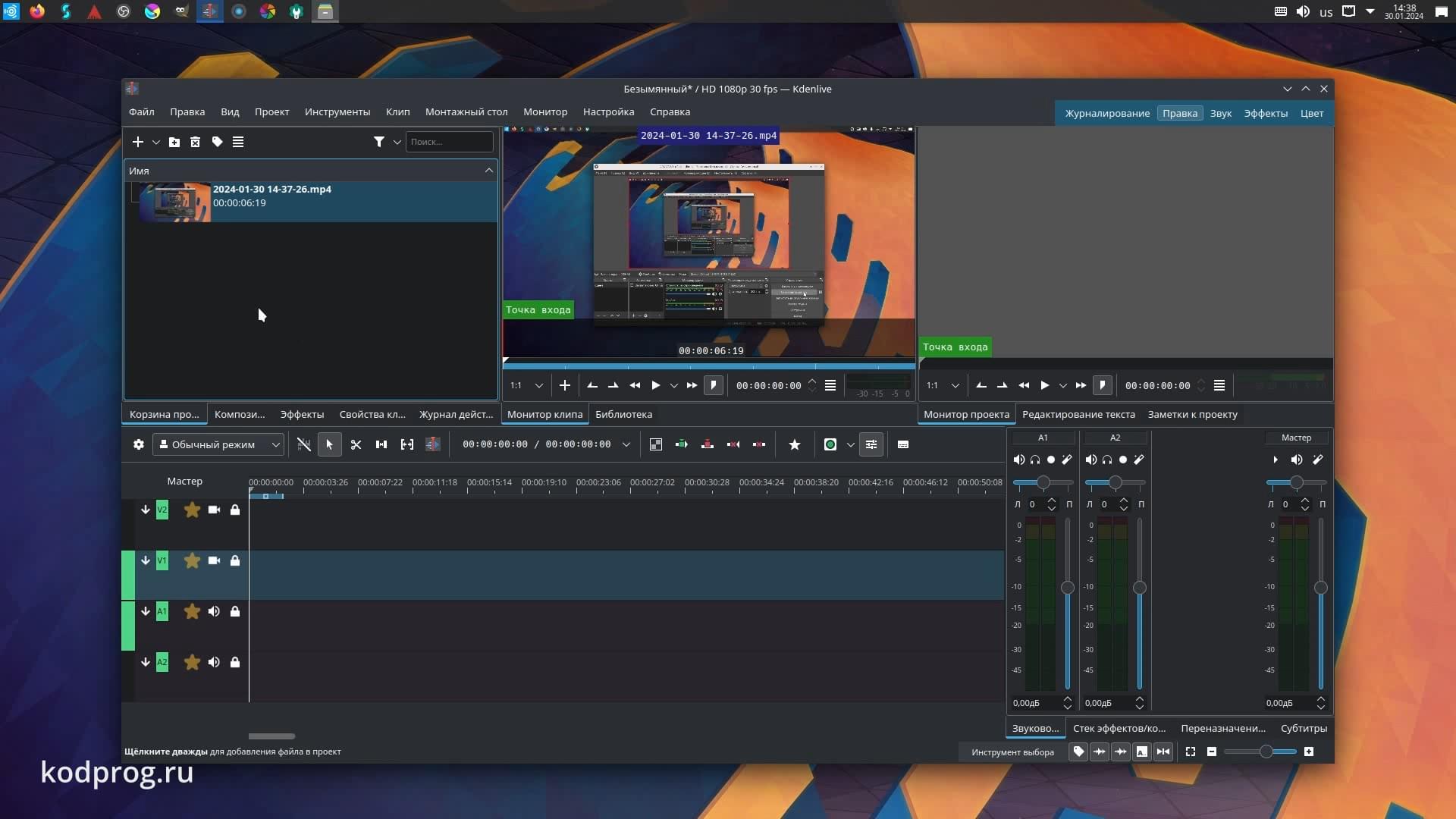Image resolution: width=1456 pixels, height=819 pixels.
Task: Open clip monitor hamburger options
Action: point(830,385)
